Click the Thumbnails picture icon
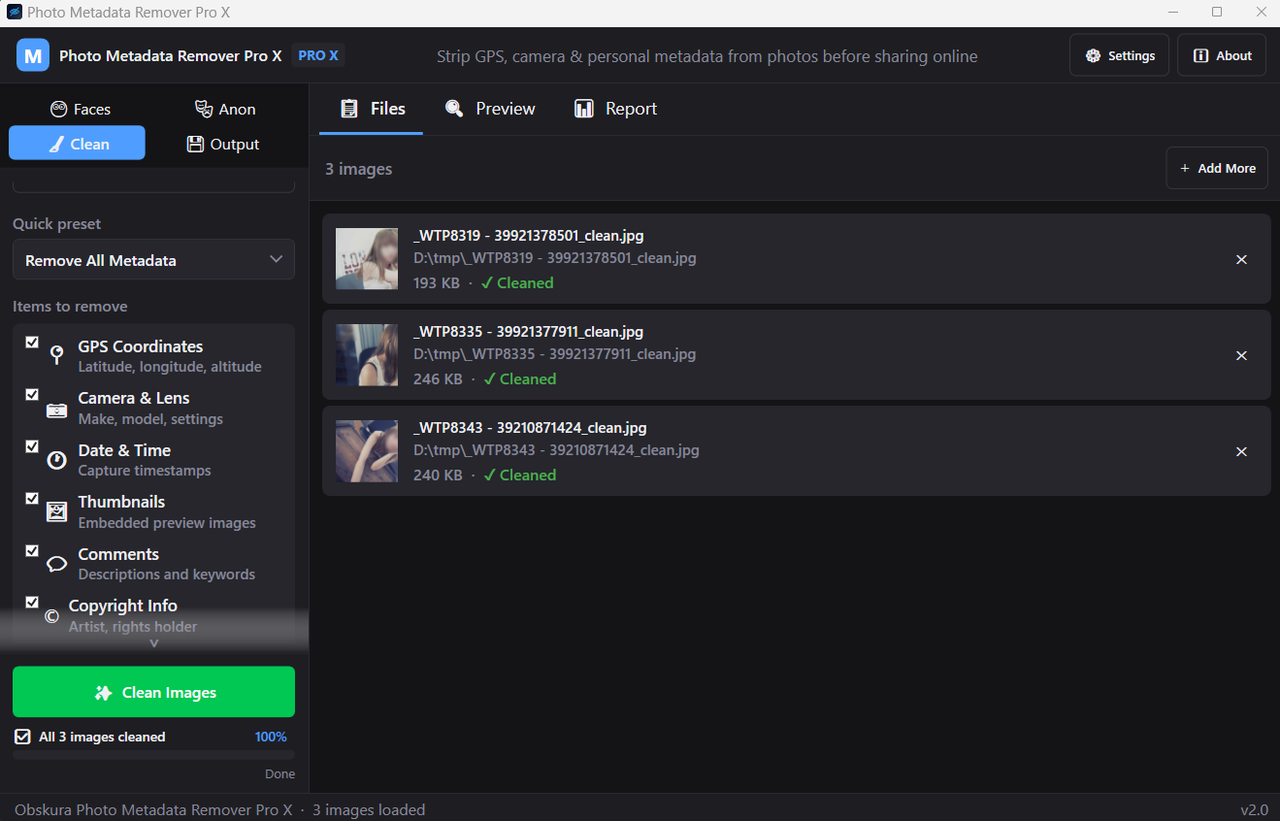Viewport: 1280px width, 821px height. [x=57, y=512]
